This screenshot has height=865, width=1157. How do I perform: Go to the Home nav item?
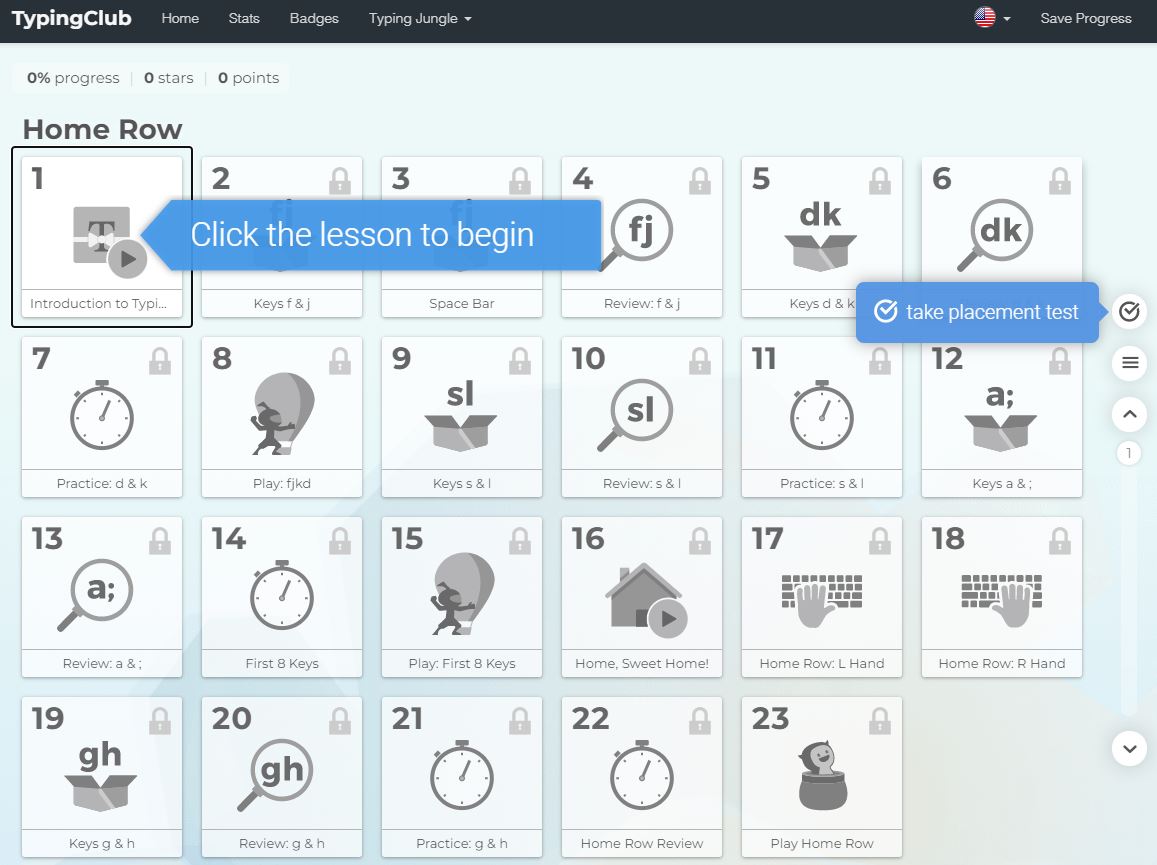point(180,18)
